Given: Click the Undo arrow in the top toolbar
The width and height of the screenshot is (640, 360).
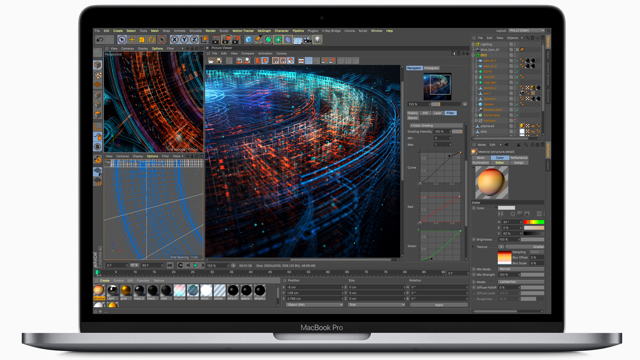Looking at the screenshot, I should [x=100, y=40].
